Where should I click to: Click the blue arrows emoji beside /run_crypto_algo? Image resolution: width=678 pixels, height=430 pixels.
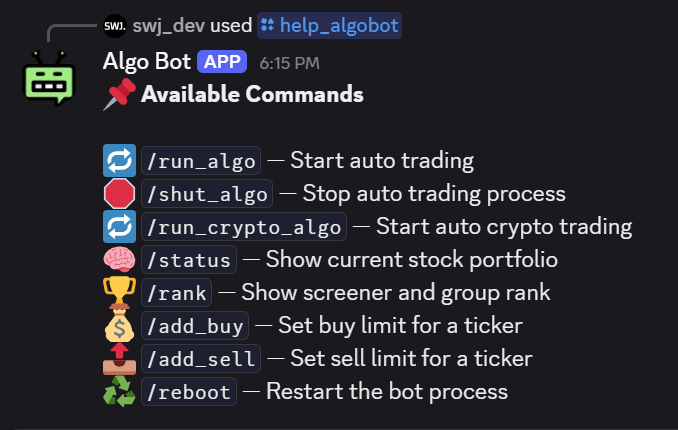coord(119,226)
